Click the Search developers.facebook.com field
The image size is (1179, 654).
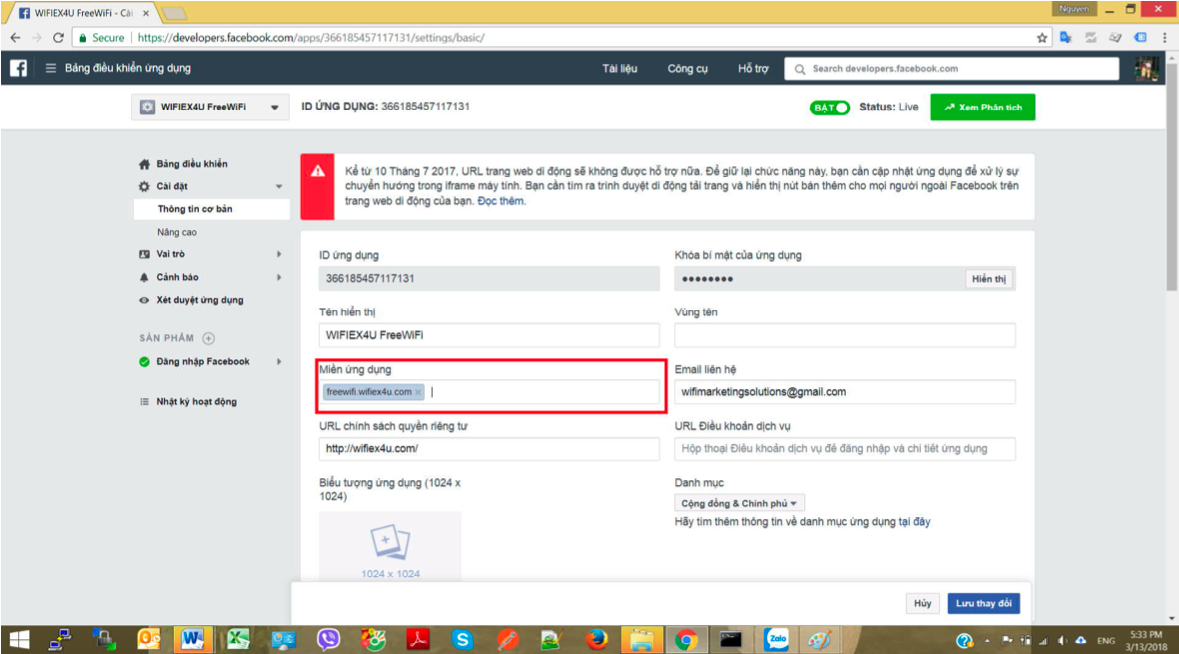click(x=951, y=68)
